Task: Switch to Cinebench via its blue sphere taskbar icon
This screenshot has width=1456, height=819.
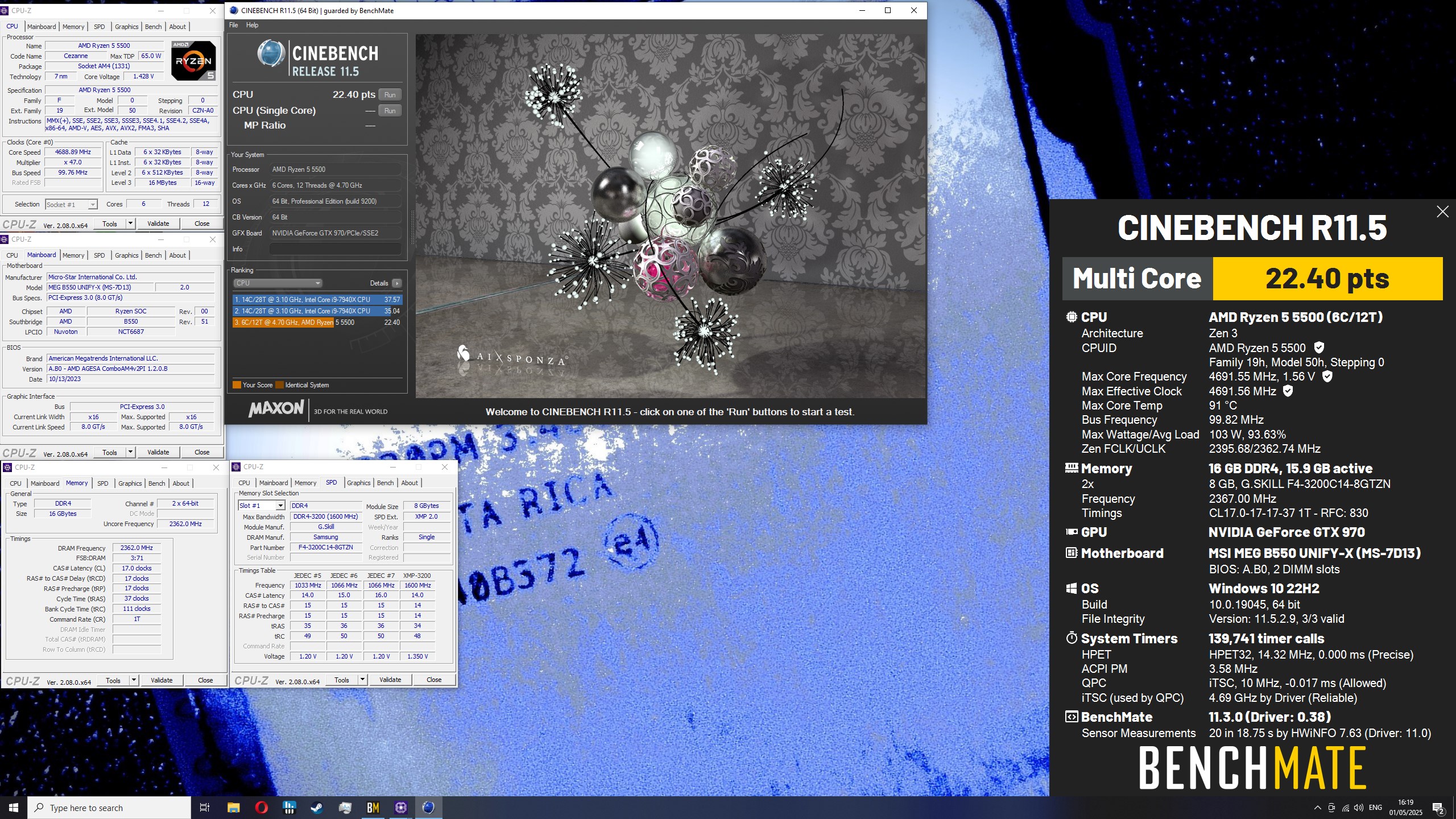Action: [429, 808]
